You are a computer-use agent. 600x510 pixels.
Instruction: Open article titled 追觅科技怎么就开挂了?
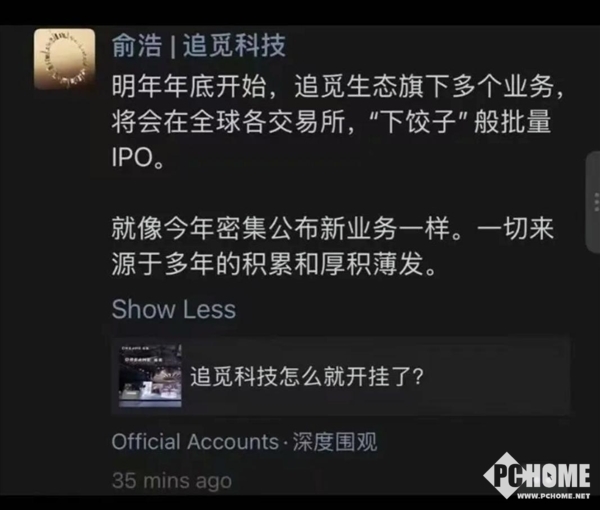coord(307,376)
